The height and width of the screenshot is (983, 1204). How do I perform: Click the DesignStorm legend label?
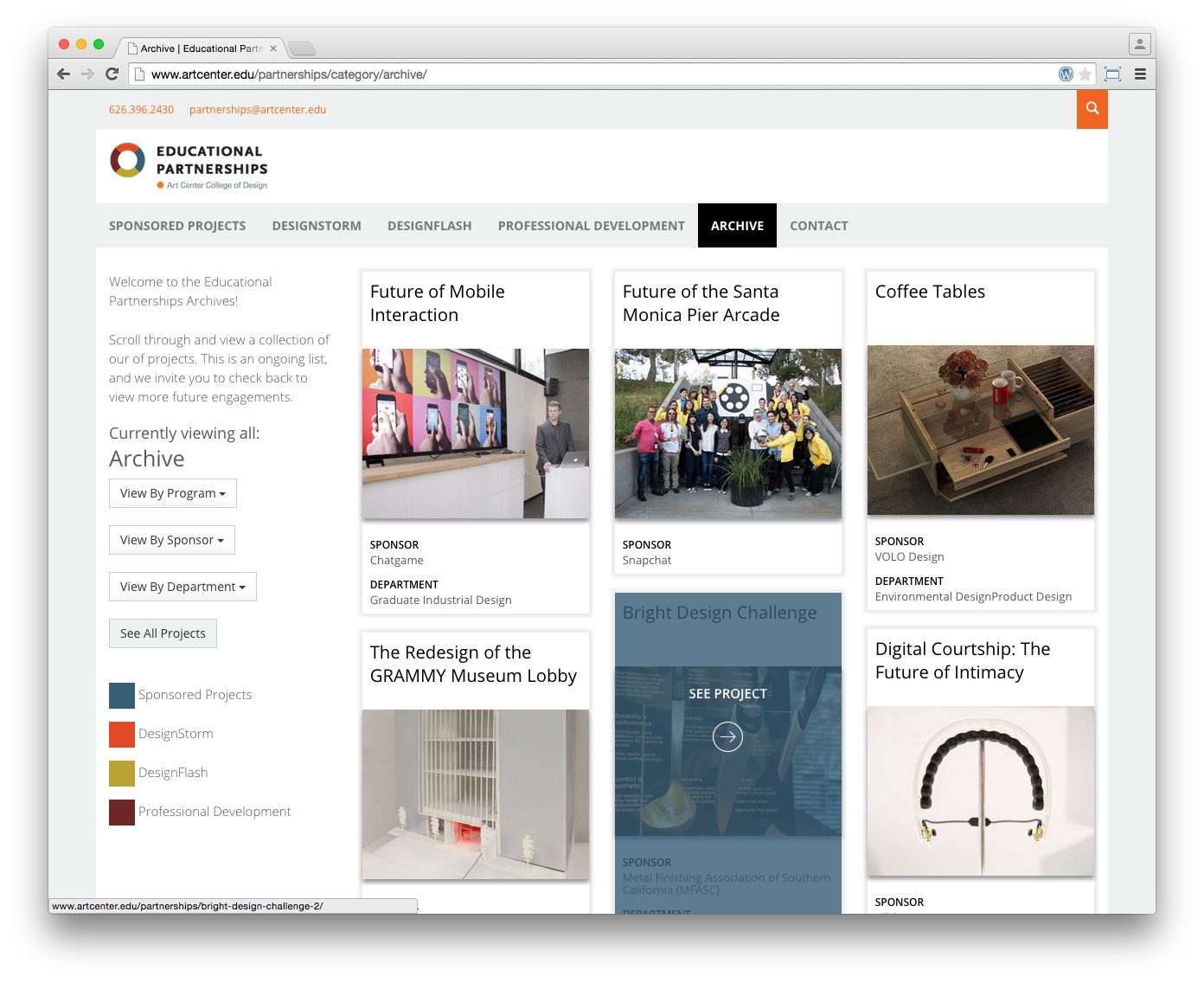[176, 734]
